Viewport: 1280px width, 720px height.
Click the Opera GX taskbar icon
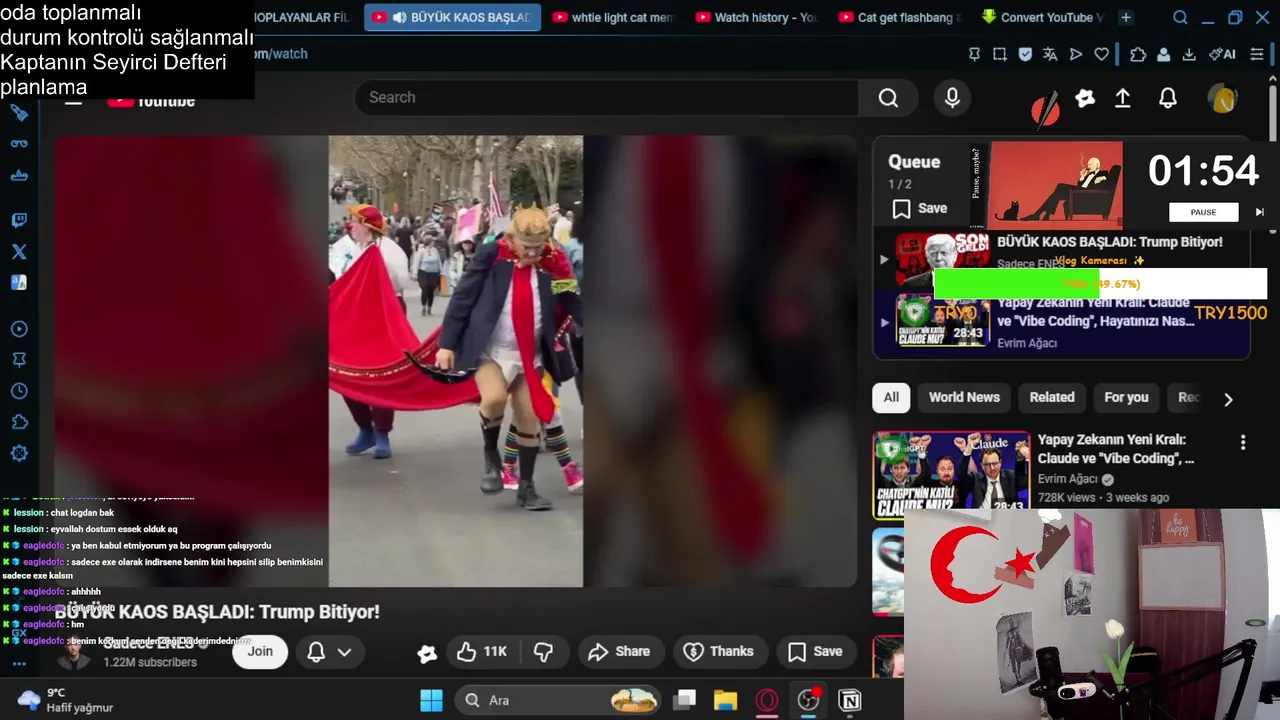(767, 700)
